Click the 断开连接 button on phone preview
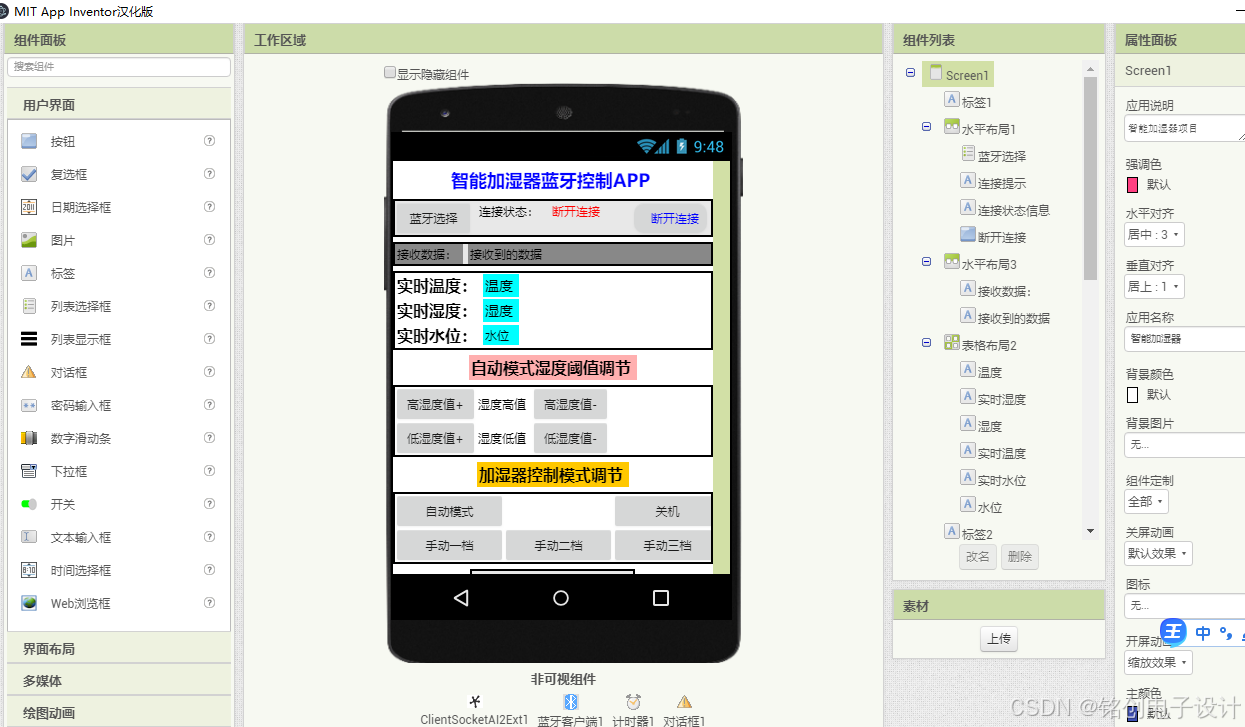 [x=672, y=218]
